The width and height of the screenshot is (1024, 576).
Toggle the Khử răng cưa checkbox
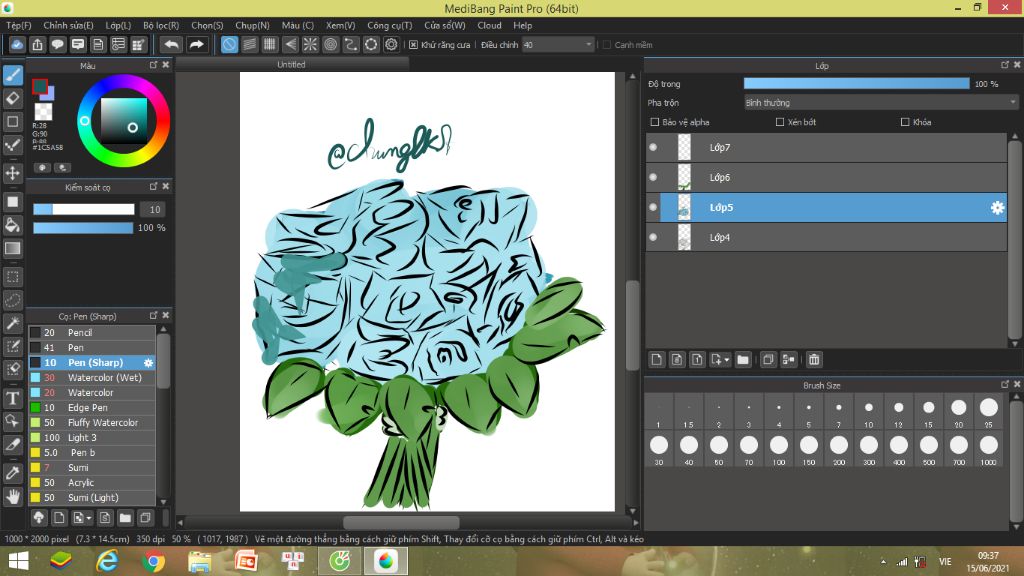[x=413, y=45]
